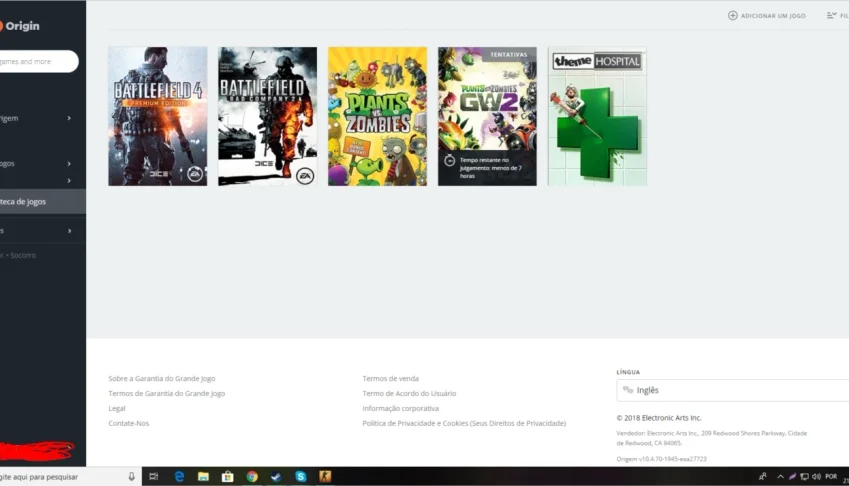The width and height of the screenshot is (849, 486).
Task: Expand the Jogos sidebar chevron
Action: (x=69, y=163)
